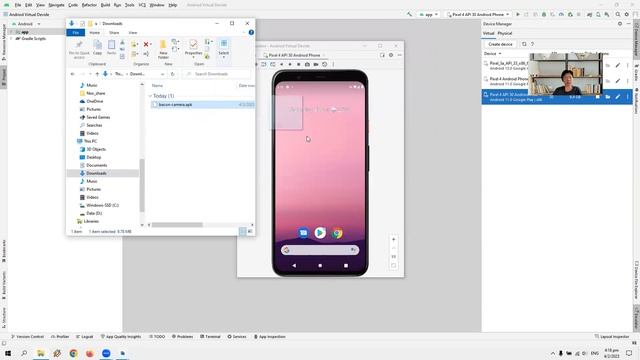Open folder icon on selected Pixel 4 API 30 row
This screenshot has height=360, width=640.
[608, 97]
